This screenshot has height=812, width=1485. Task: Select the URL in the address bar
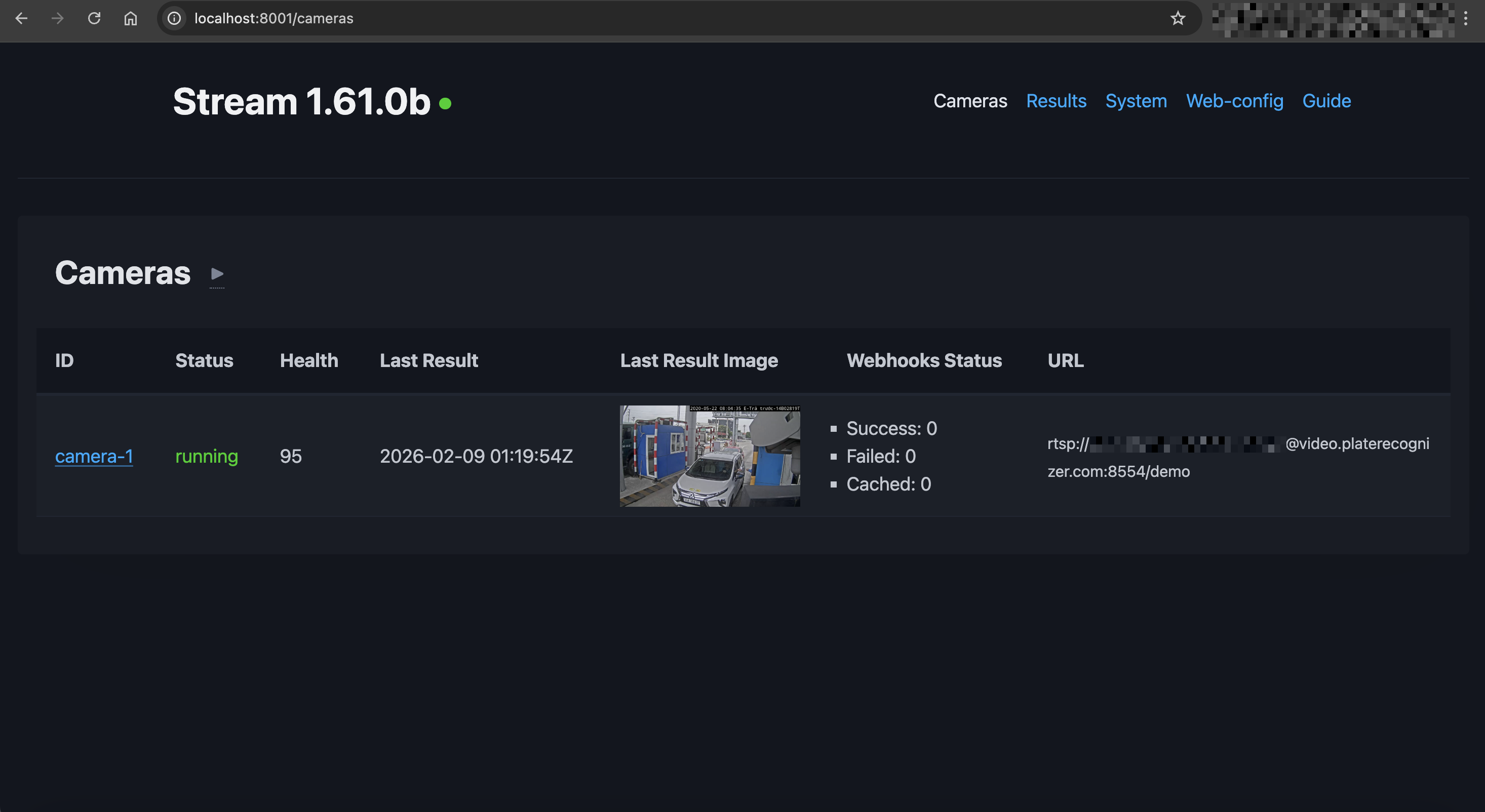pos(273,18)
